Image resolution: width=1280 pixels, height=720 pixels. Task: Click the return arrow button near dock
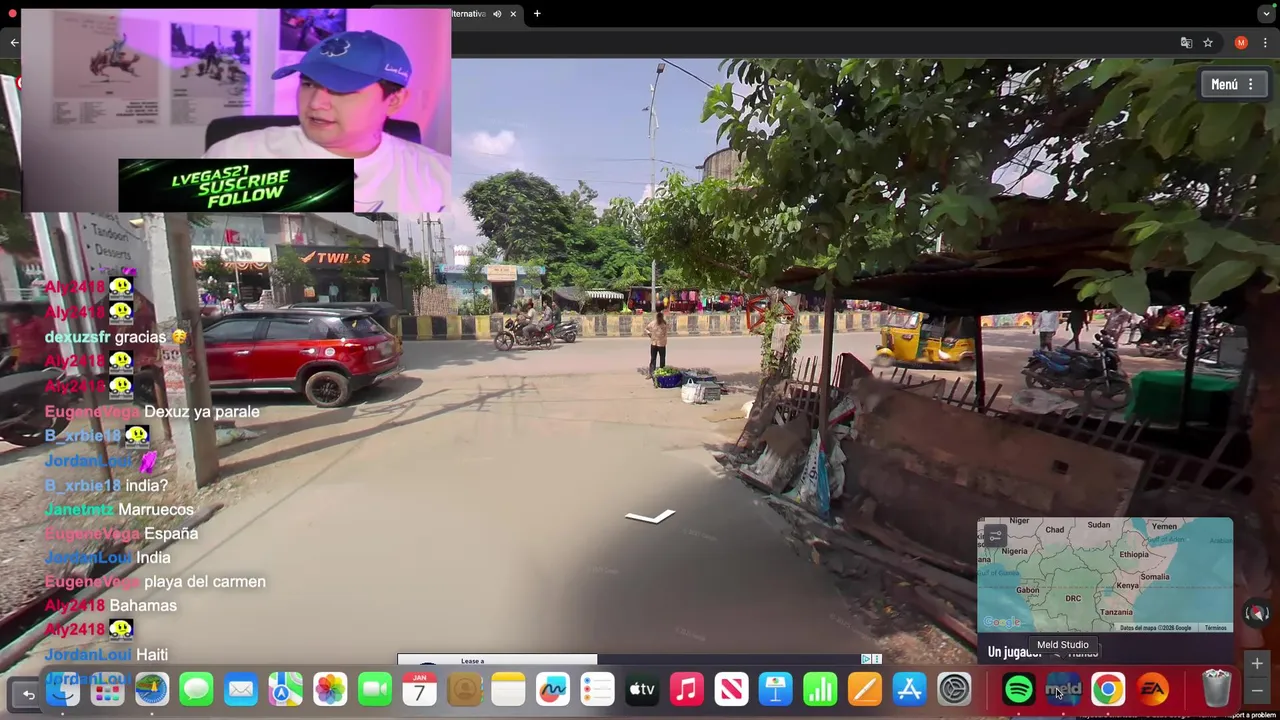pyautogui.click(x=29, y=695)
